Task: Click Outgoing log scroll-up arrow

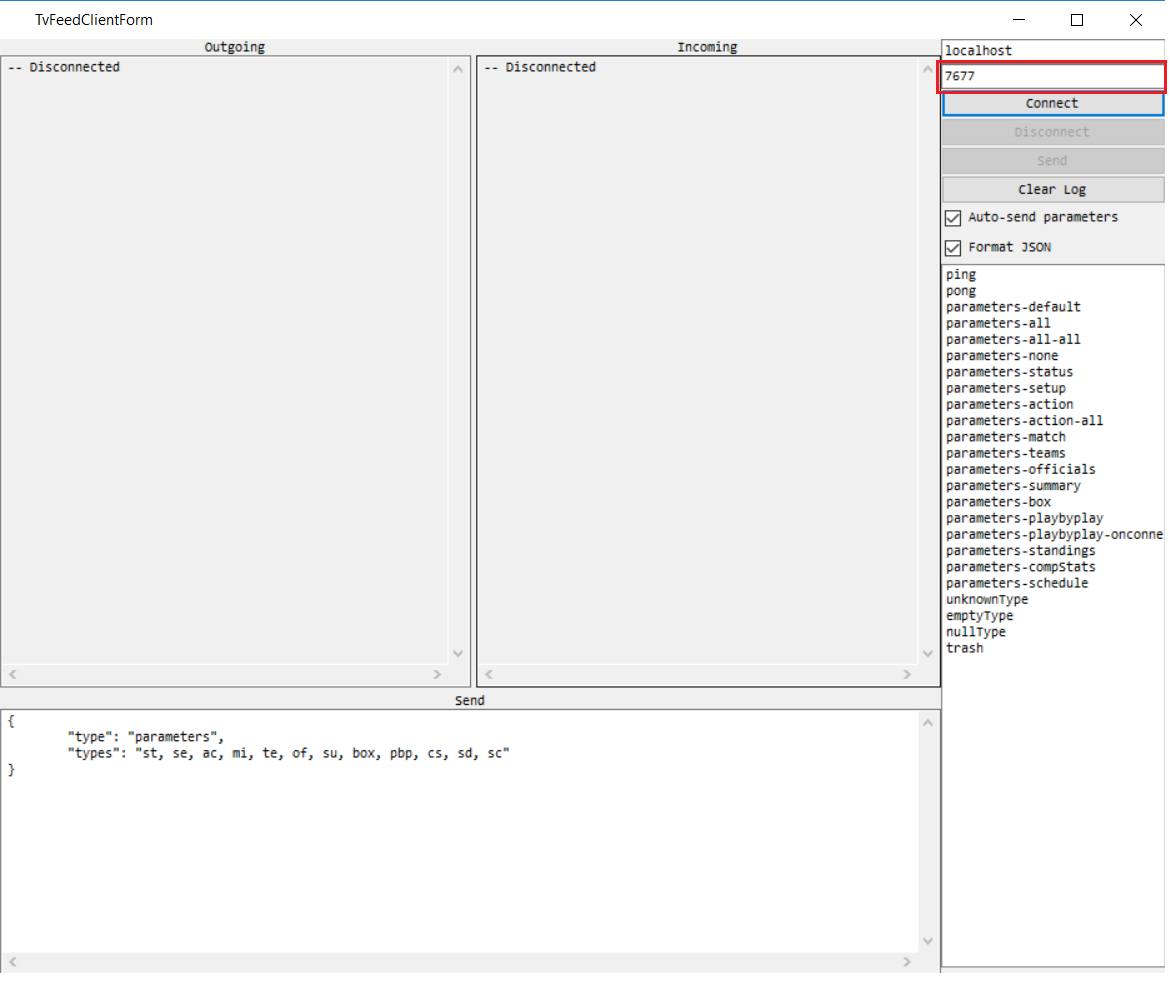Action: coord(458,69)
